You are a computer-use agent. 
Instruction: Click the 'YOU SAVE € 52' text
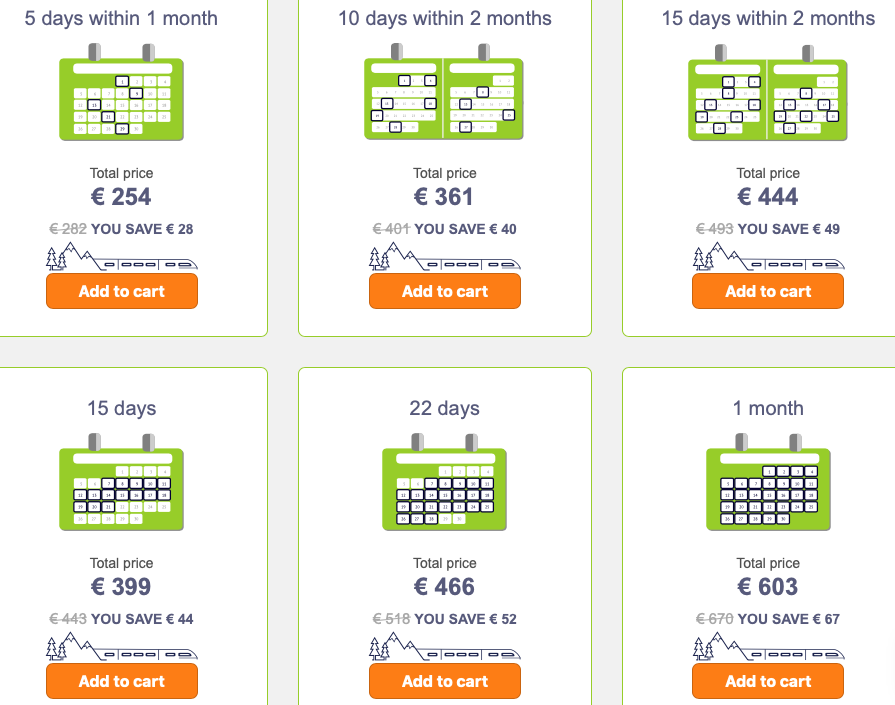(x=465, y=619)
